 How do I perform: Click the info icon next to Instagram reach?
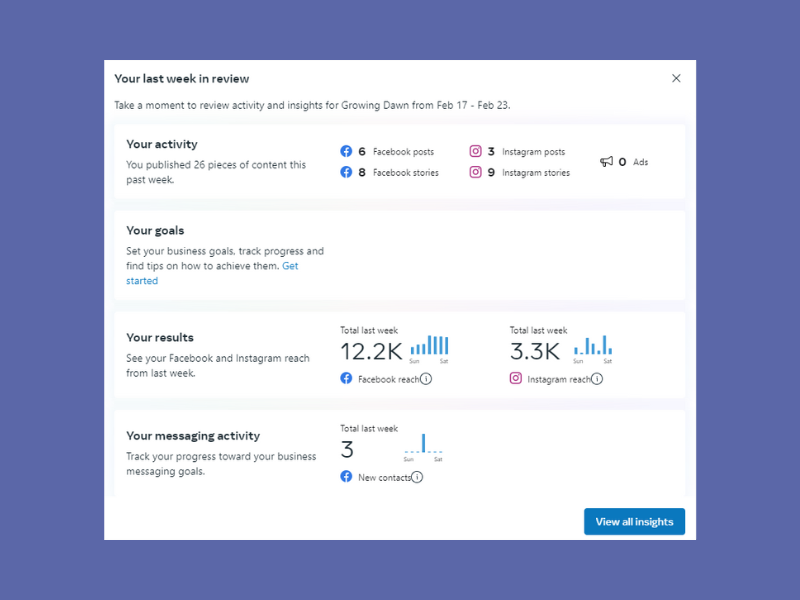tap(597, 379)
